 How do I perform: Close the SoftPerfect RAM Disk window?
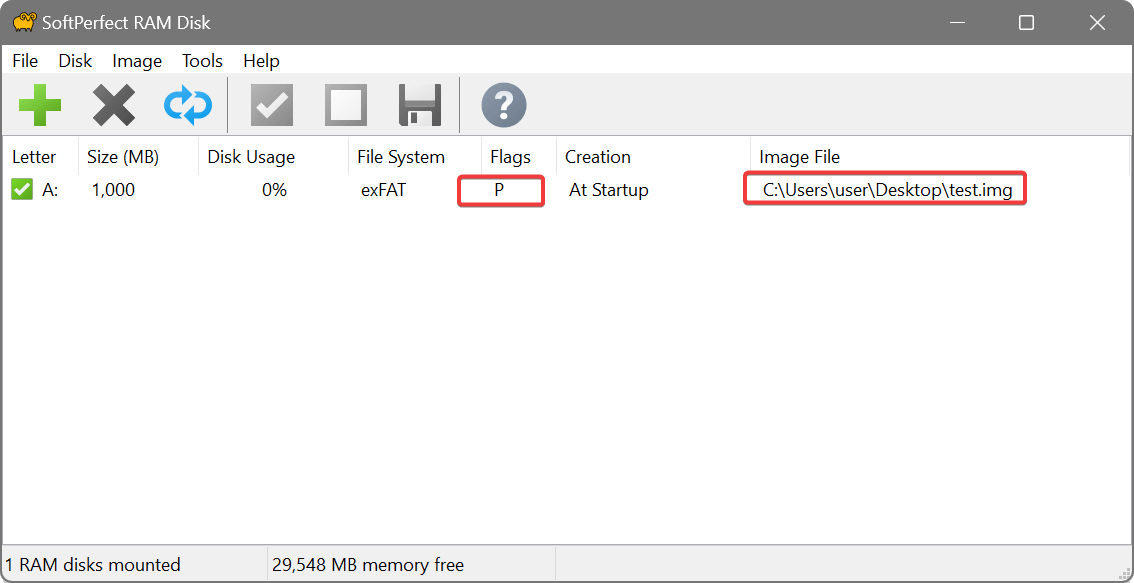1097,22
